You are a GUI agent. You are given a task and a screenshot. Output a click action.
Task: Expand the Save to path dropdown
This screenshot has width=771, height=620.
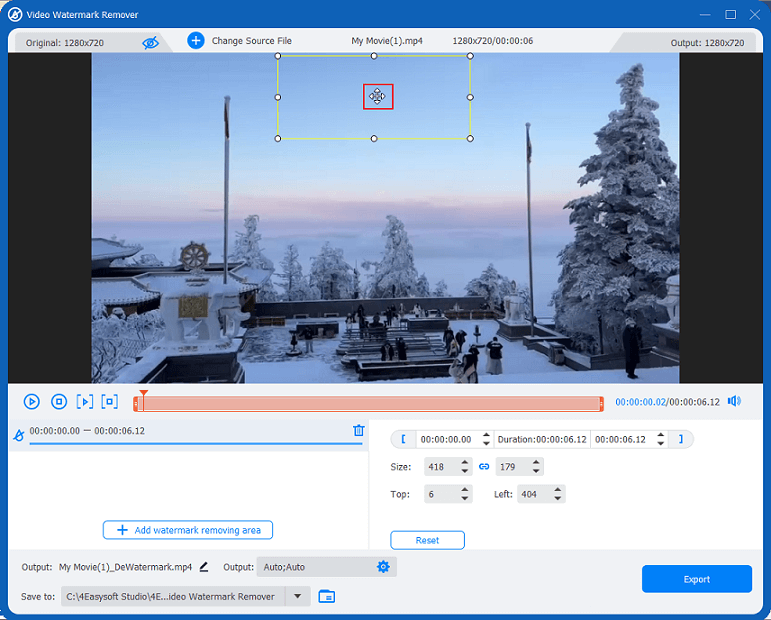click(297, 596)
